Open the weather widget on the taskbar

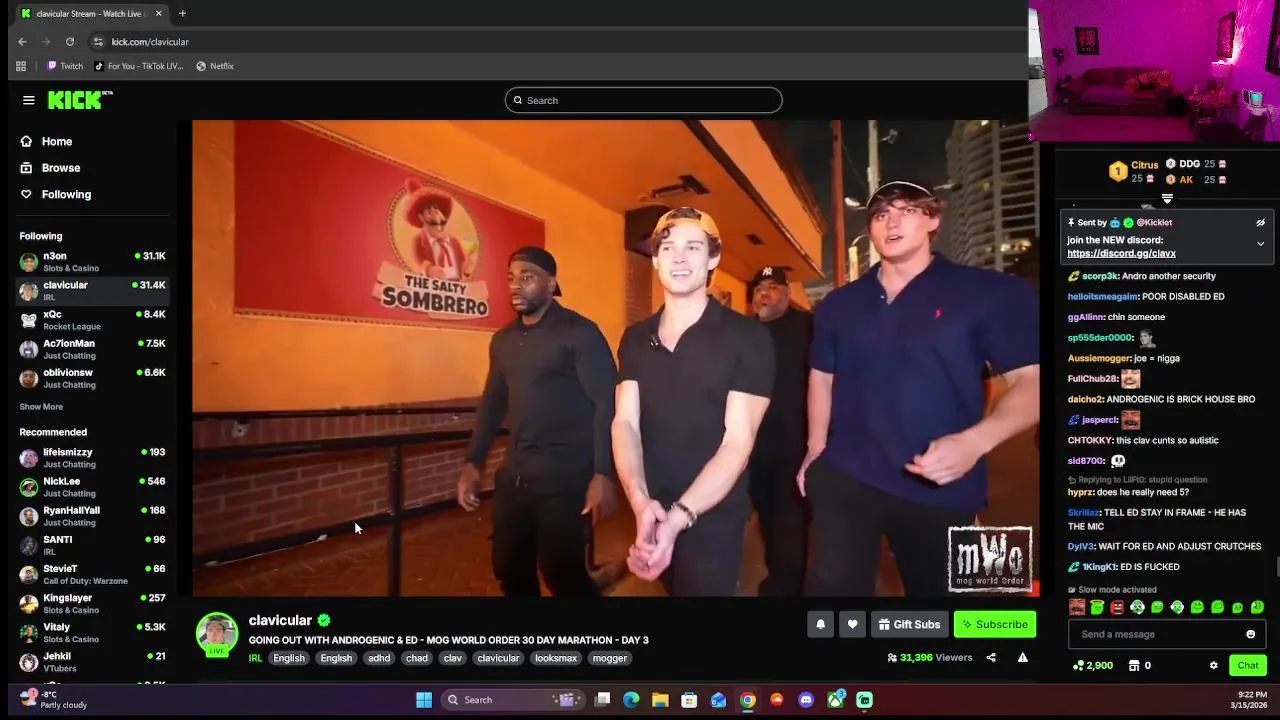click(54, 699)
